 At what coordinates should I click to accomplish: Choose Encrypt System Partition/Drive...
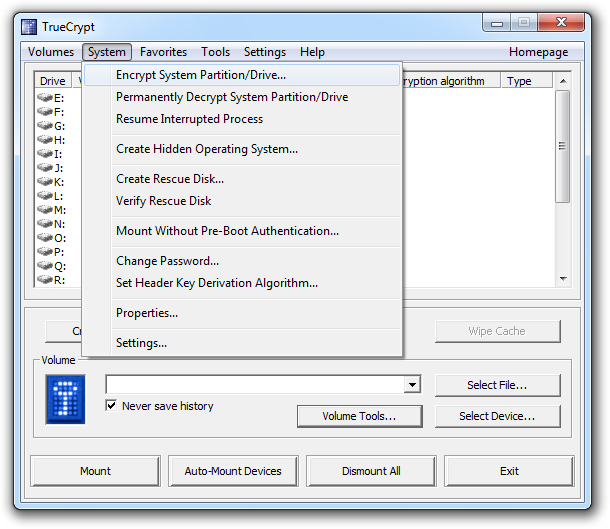pyautogui.click(x=242, y=75)
